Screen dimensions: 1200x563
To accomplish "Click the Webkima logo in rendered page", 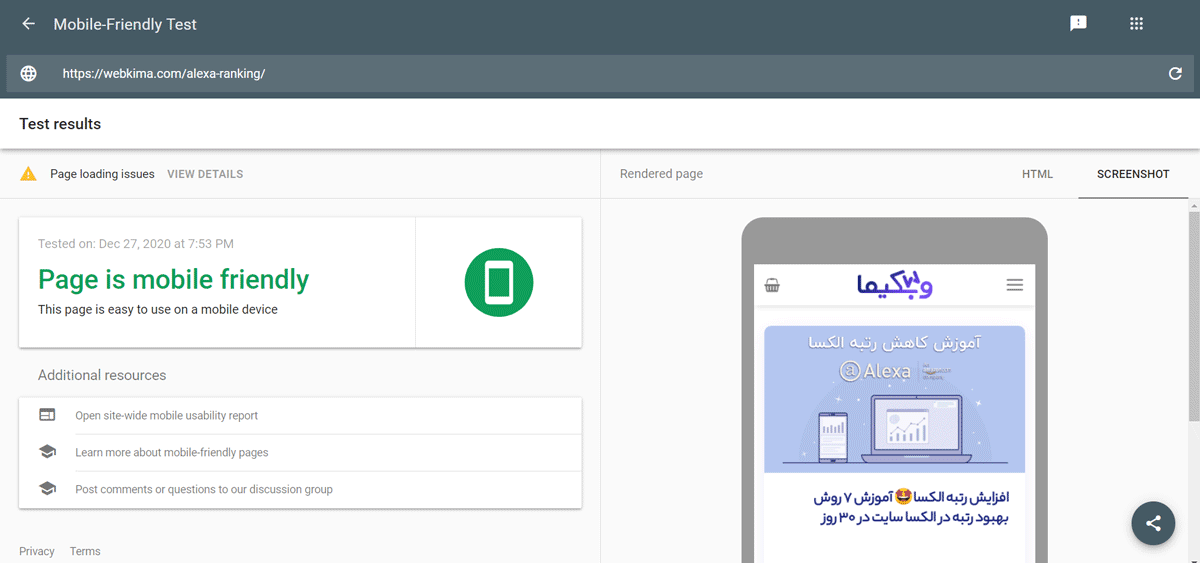I will (x=895, y=285).
